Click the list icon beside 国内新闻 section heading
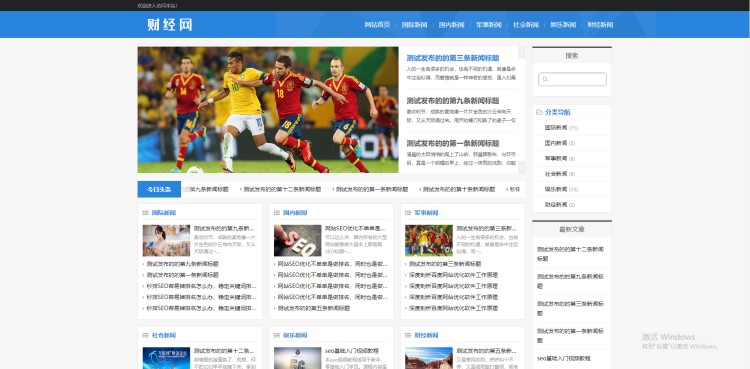This screenshot has width=750, height=369. point(277,213)
